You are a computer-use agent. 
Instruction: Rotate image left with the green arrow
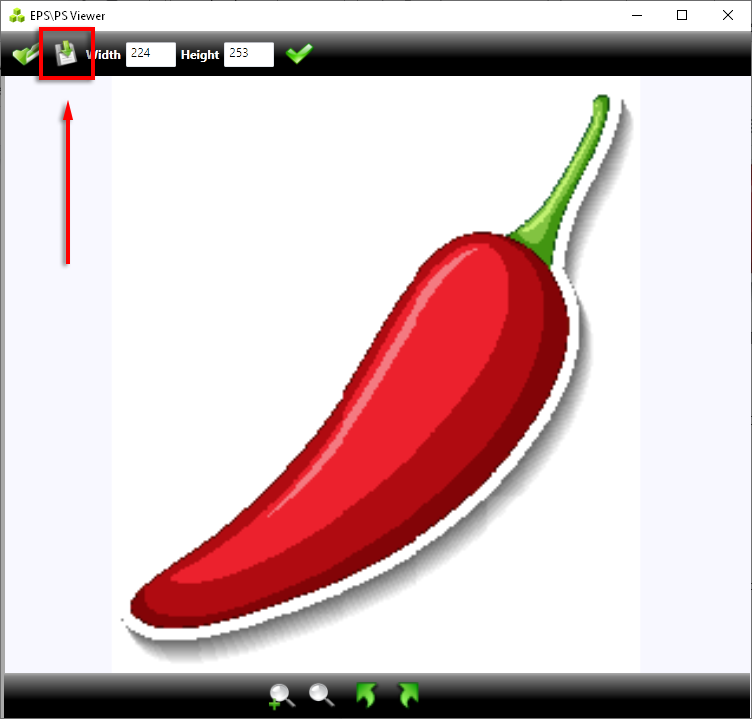[366, 695]
